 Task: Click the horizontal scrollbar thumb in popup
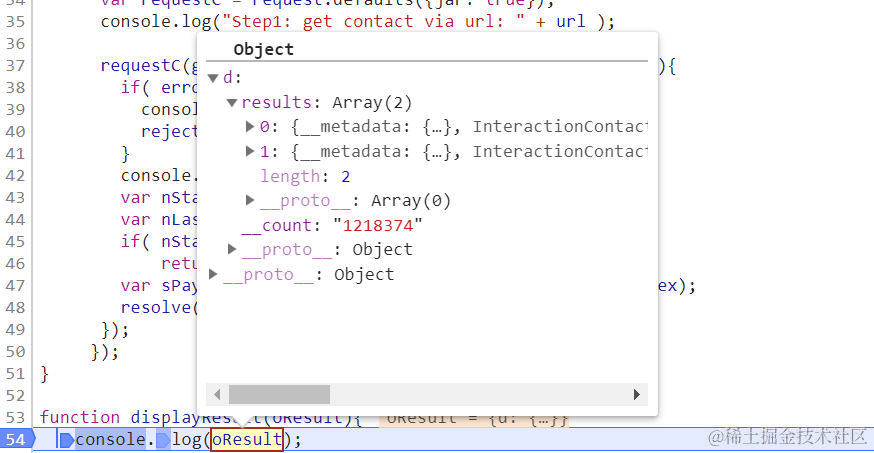tap(279, 394)
